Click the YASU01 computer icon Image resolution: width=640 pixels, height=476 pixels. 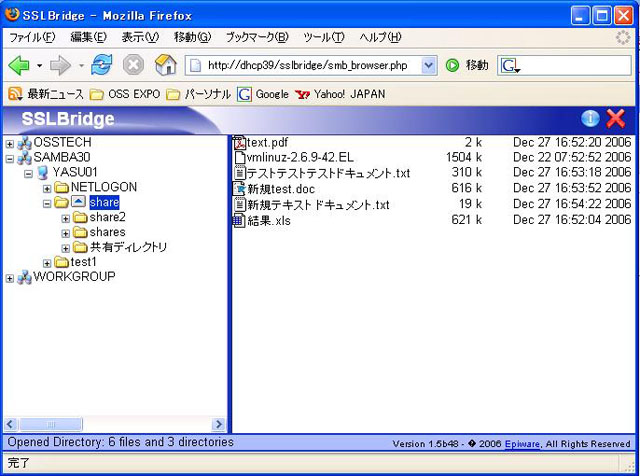[43, 173]
